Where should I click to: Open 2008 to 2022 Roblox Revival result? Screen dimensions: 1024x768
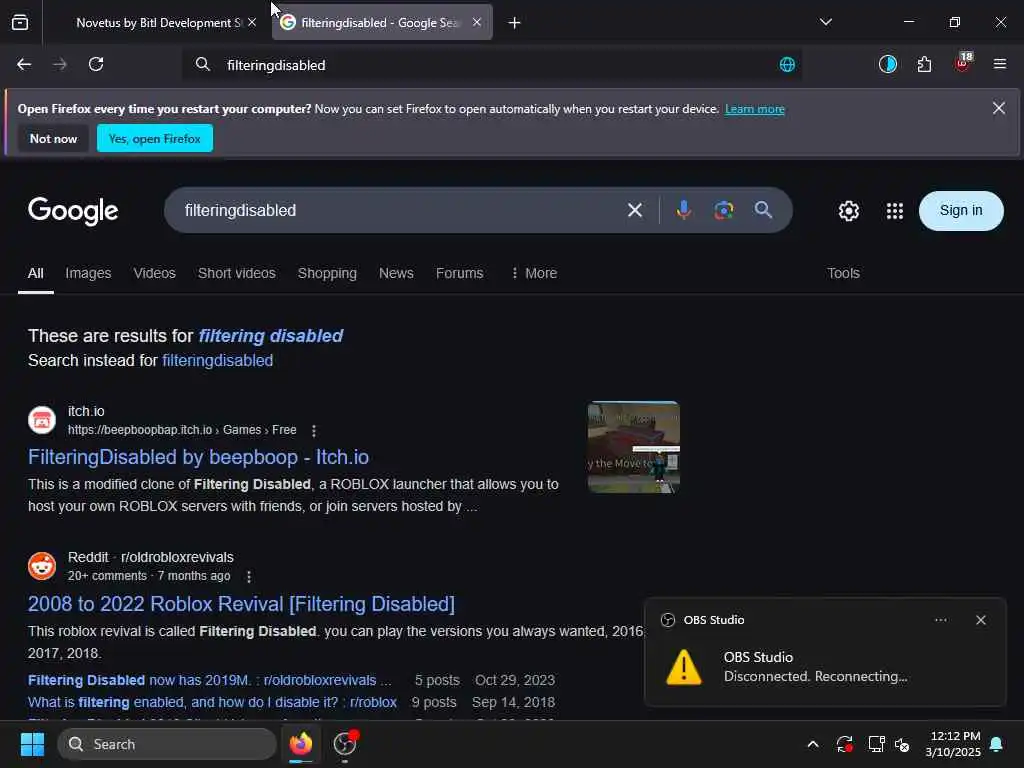(x=241, y=604)
